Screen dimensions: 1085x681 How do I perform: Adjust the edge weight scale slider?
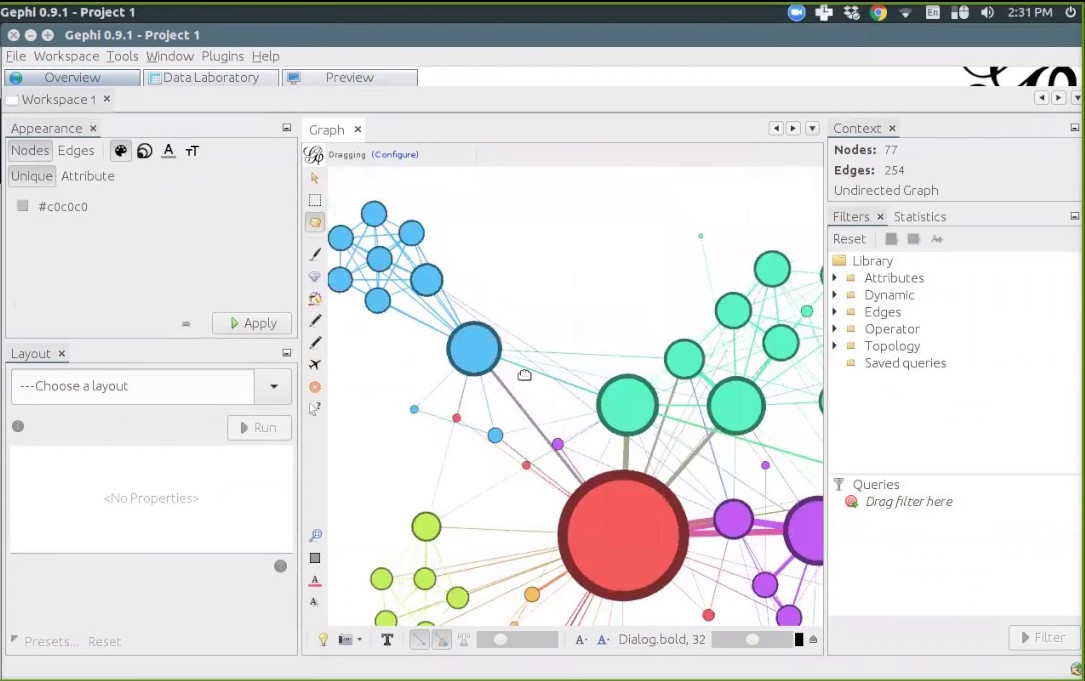coord(517,639)
